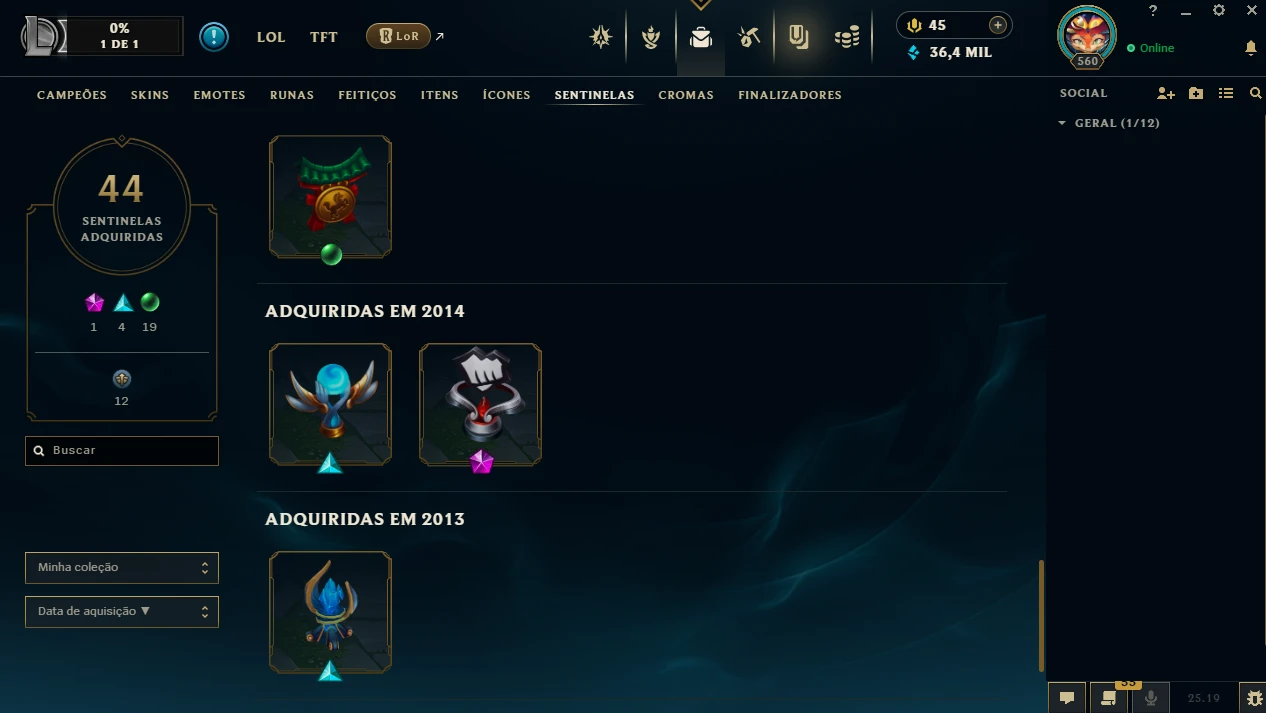Filter wards by pink gem rarity
The width and height of the screenshot is (1266, 713).
point(94,302)
